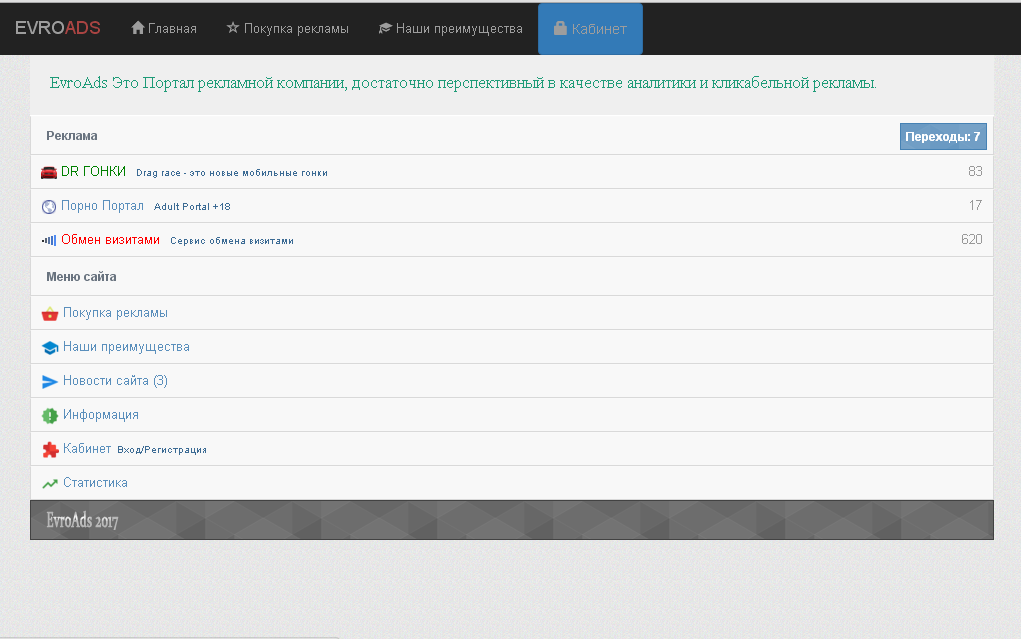Open the Главная tab in the navbar
1021x639 pixels.
[x=164, y=29]
